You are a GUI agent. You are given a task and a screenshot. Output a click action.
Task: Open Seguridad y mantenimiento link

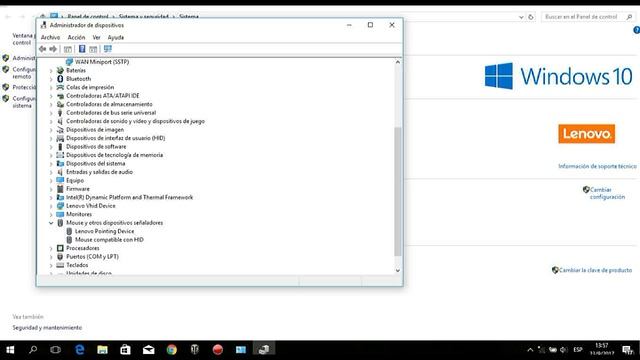click(47, 327)
